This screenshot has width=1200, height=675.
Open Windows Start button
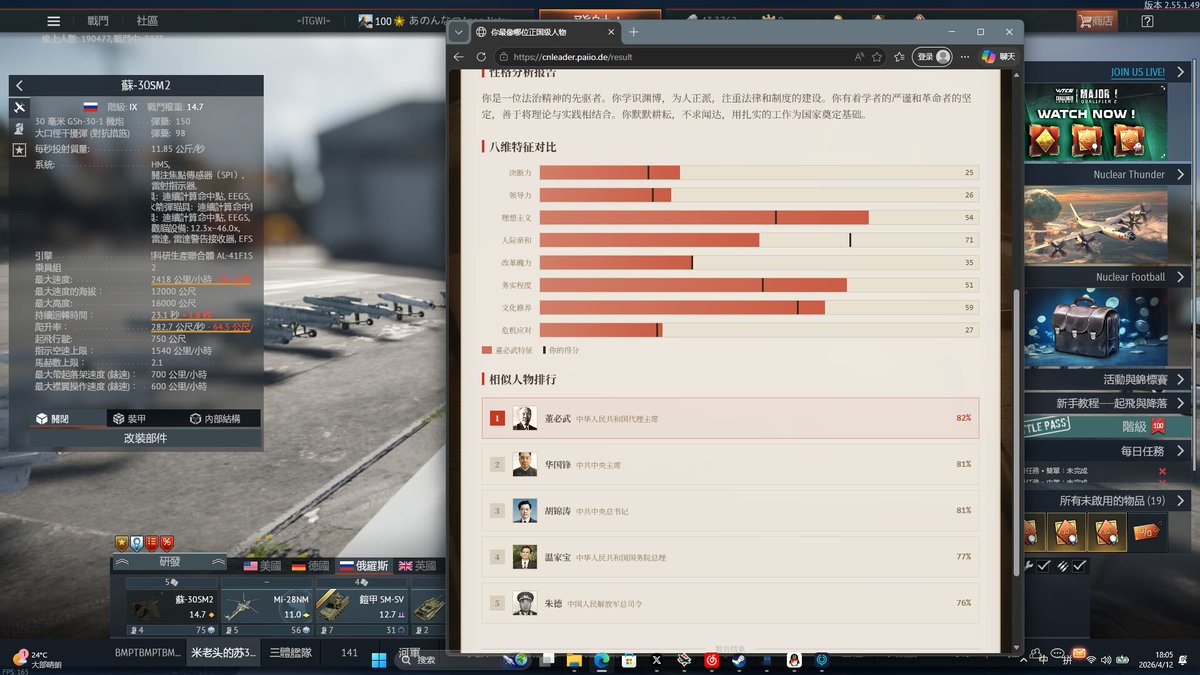379,660
